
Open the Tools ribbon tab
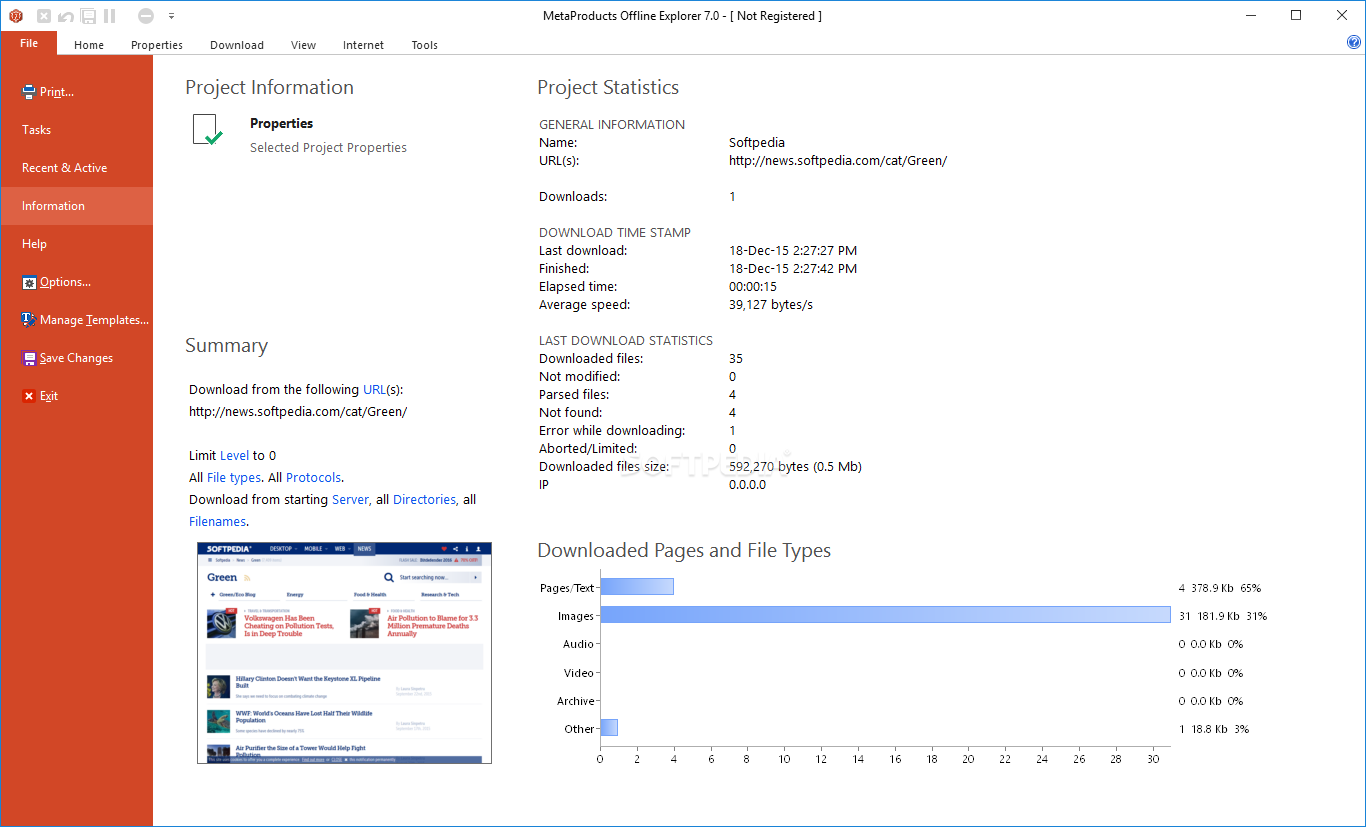click(425, 45)
